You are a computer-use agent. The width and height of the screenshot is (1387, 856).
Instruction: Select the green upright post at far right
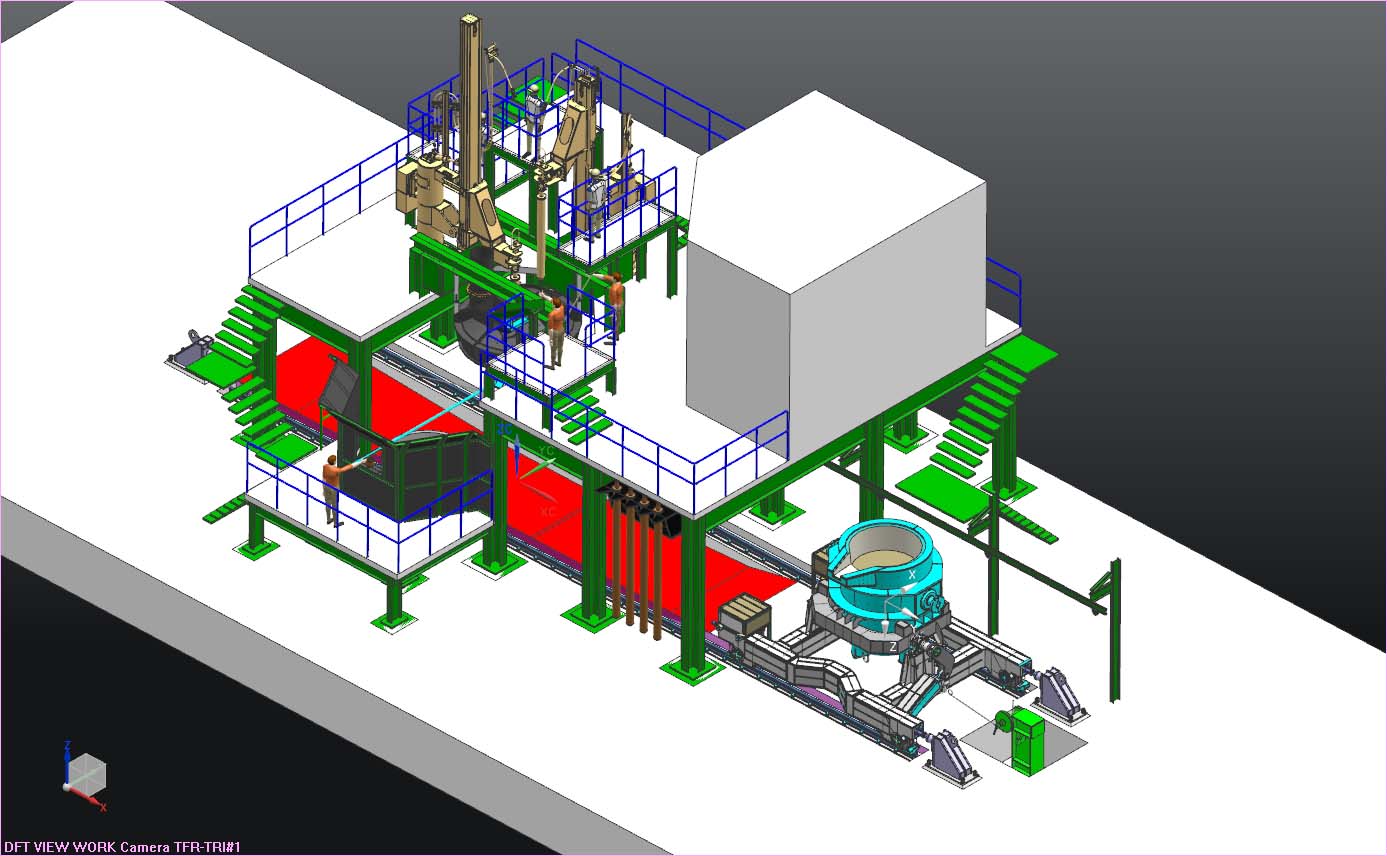[1114, 630]
